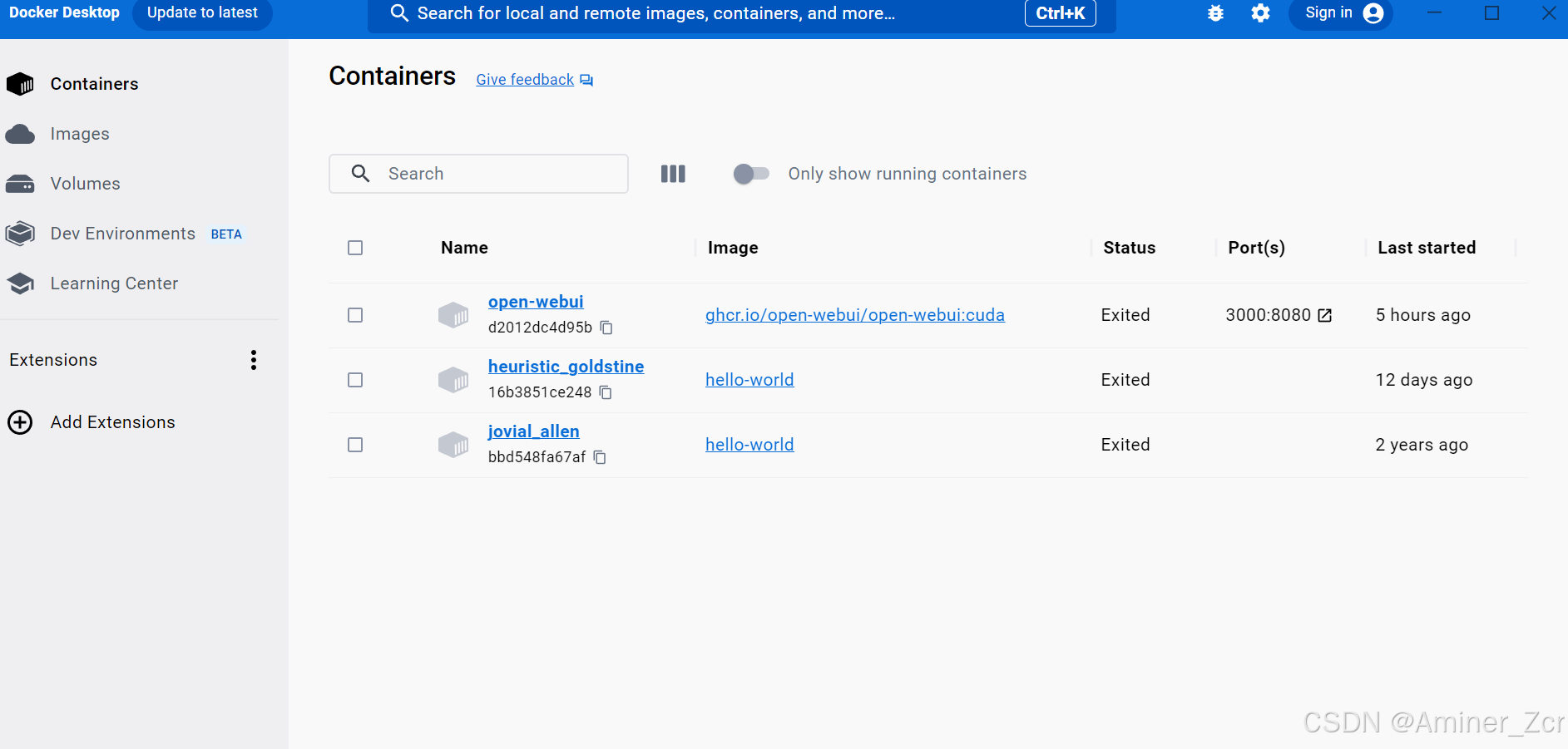Open the settings gear icon
The width and height of the screenshot is (1568, 749).
1260,13
